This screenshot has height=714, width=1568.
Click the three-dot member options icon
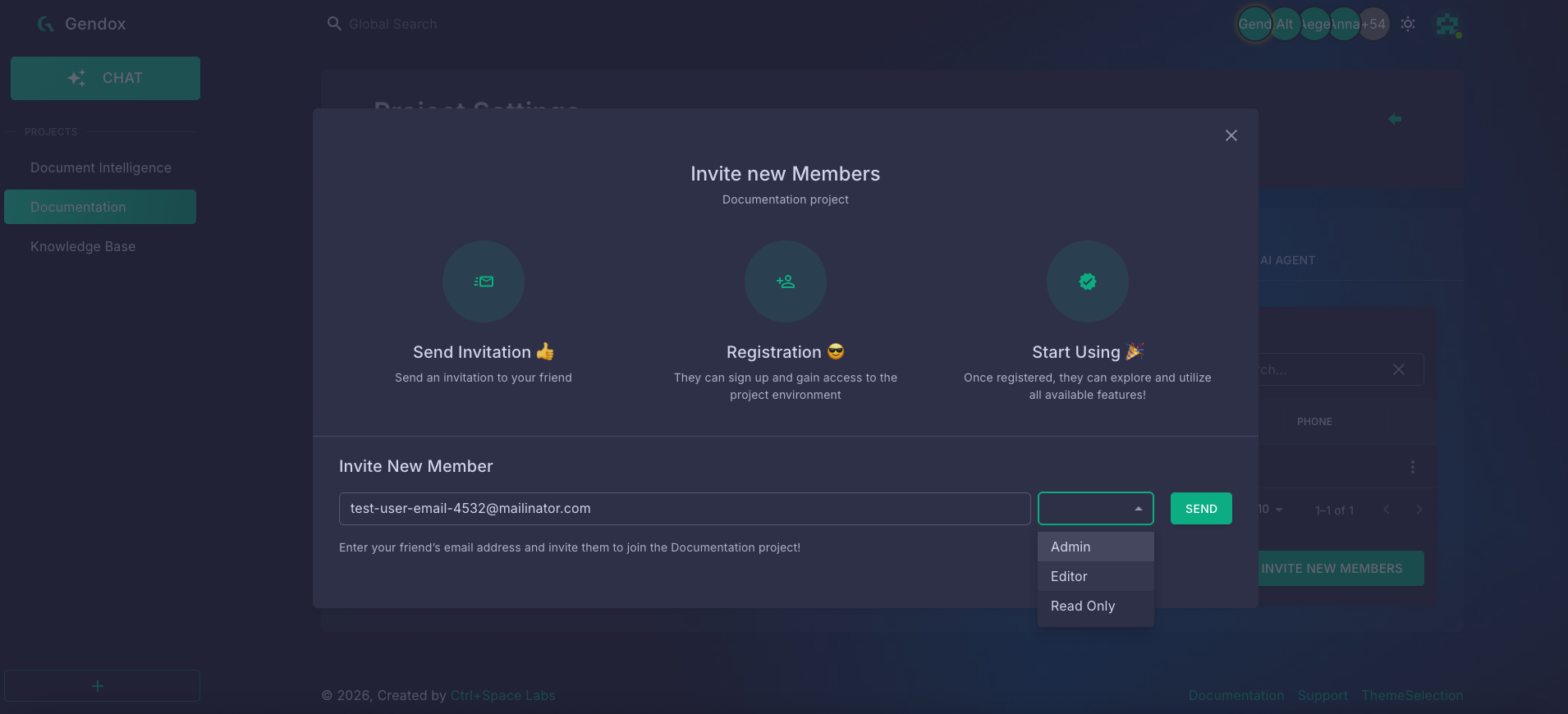coord(1412,467)
